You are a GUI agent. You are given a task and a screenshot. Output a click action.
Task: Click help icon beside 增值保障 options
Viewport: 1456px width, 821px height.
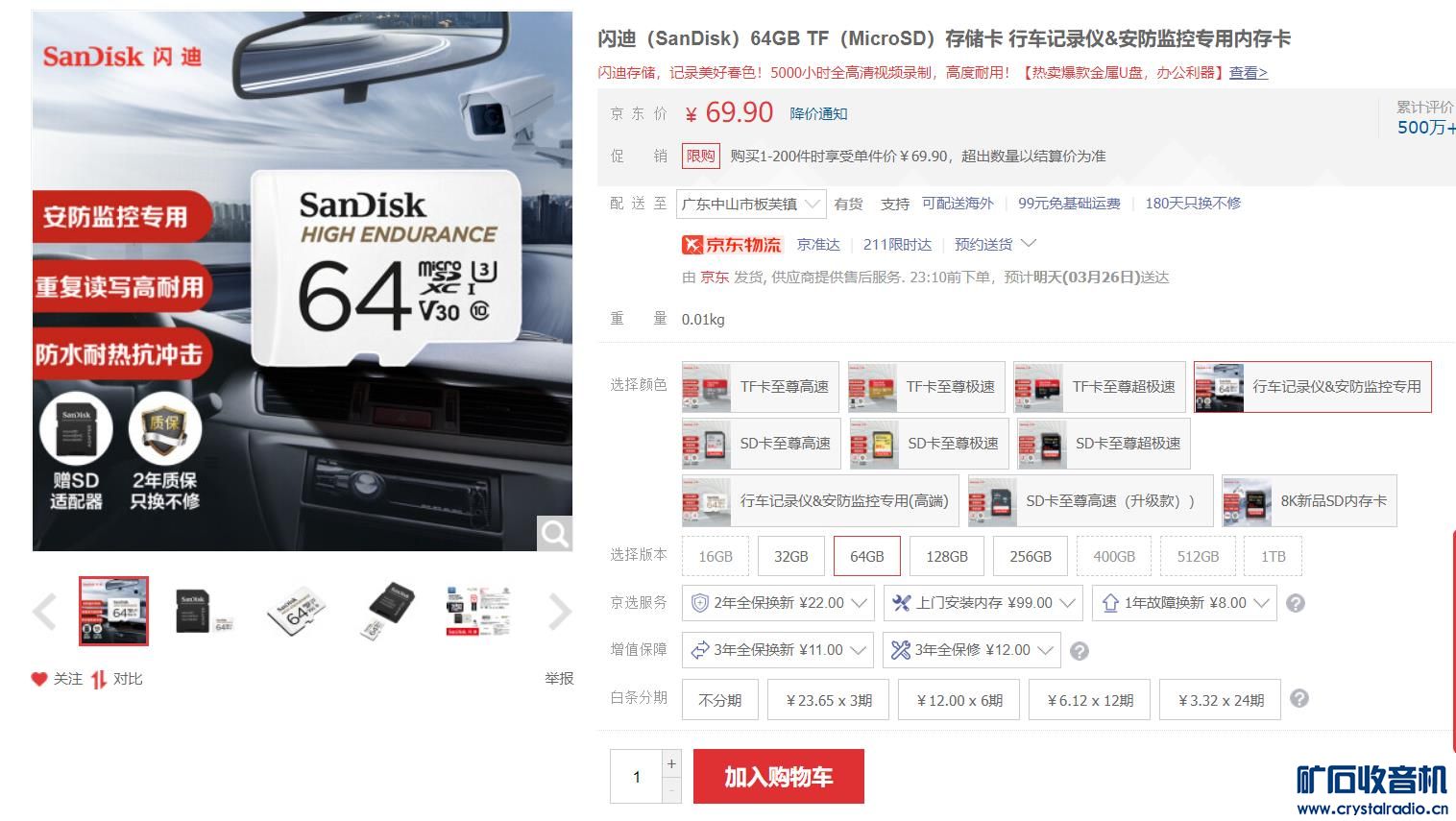pyautogui.click(x=1080, y=651)
